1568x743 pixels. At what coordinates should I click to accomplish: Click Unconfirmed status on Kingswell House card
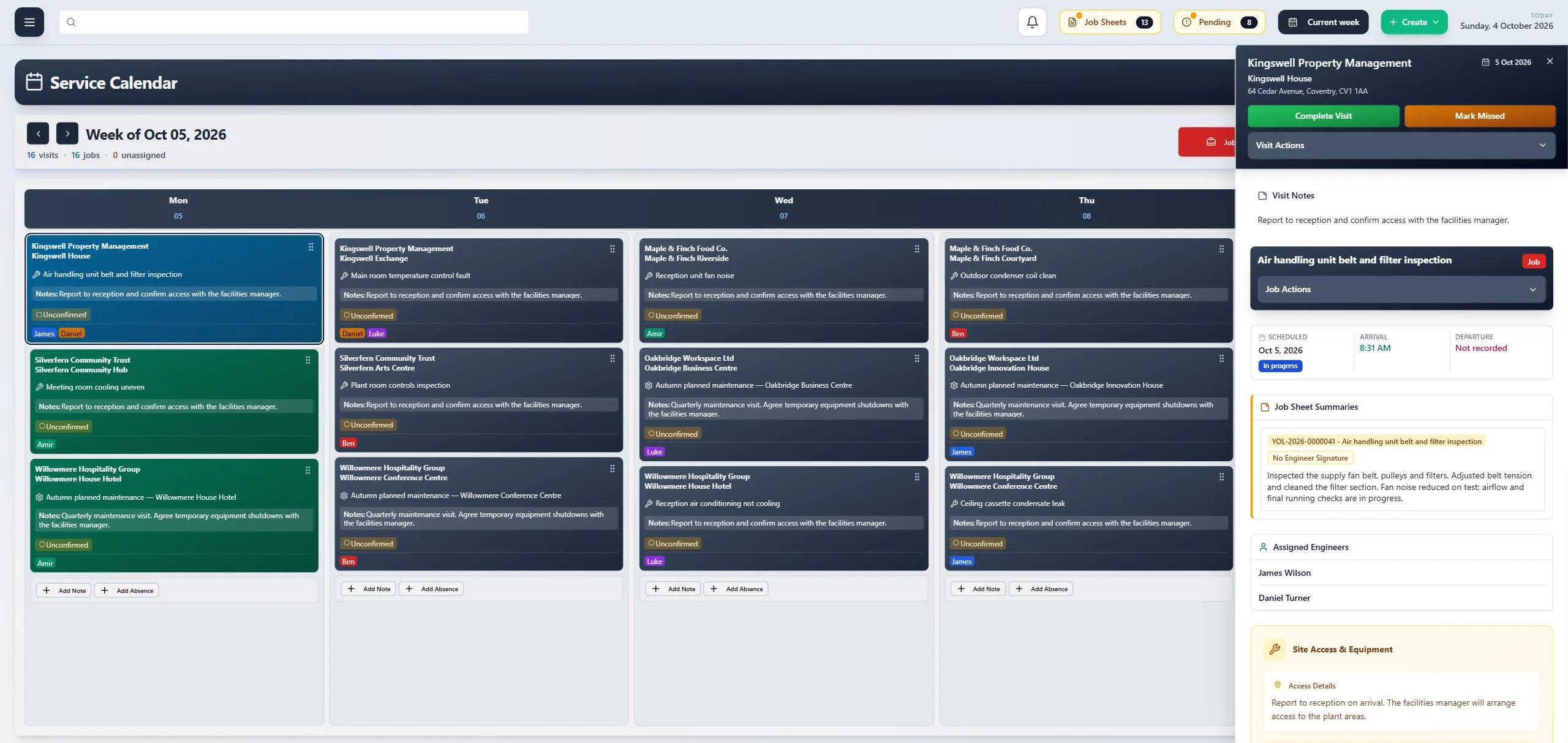click(61, 315)
